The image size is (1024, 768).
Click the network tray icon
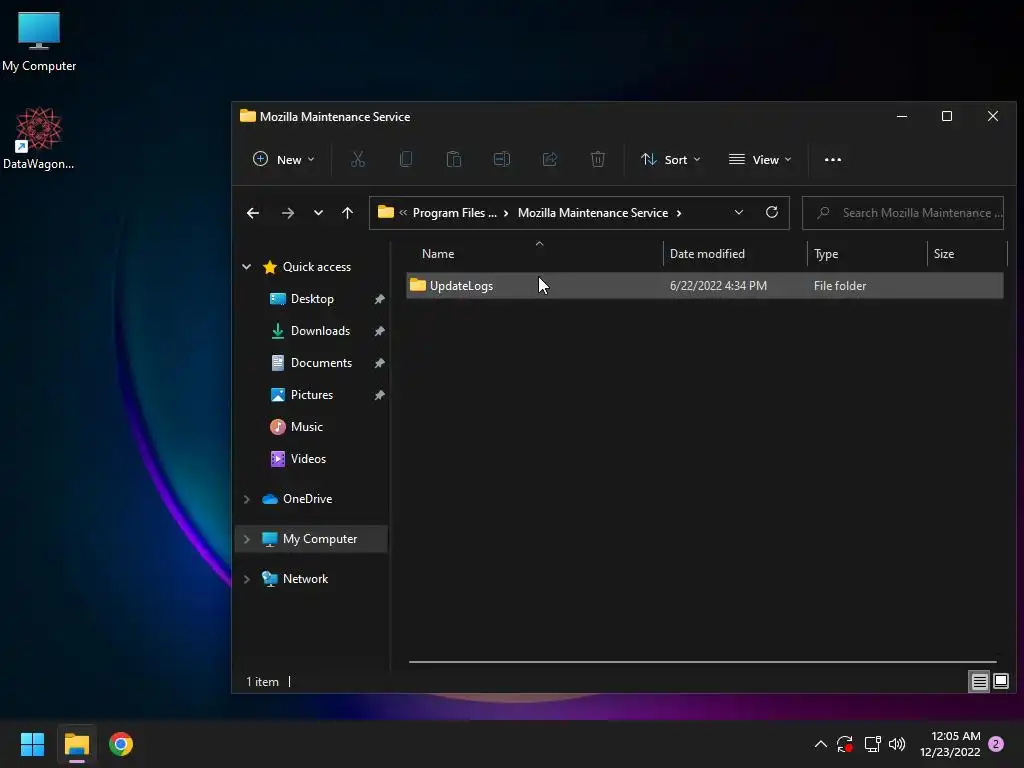[872, 744]
